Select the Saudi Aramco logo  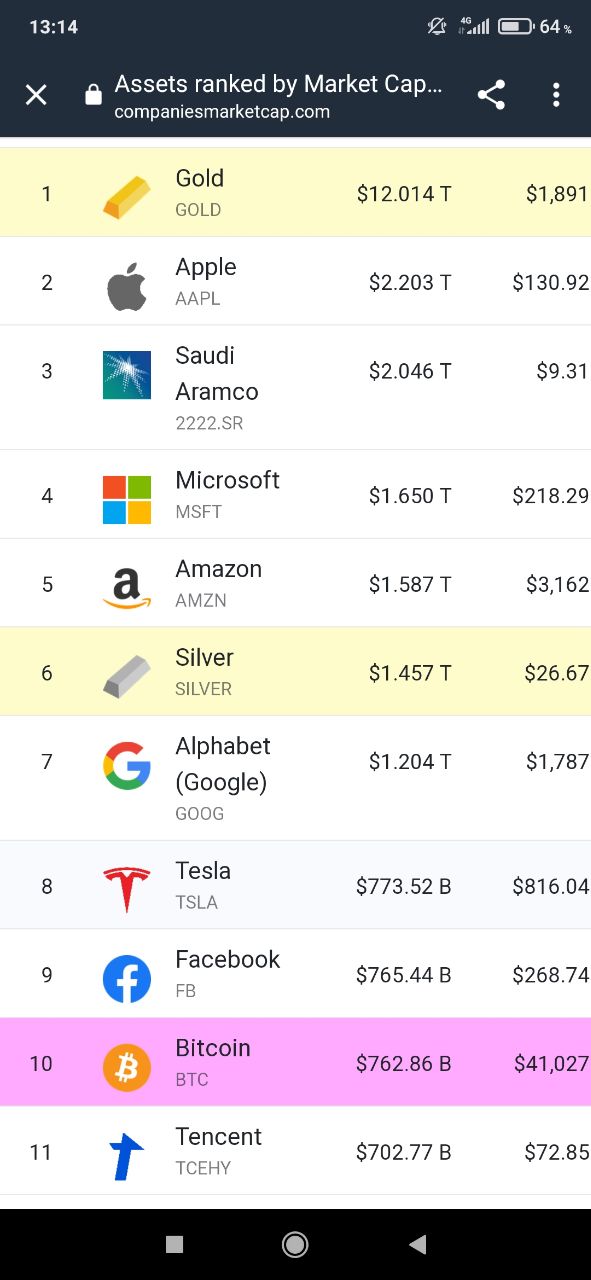pyautogui.click(x=127, y=375)
